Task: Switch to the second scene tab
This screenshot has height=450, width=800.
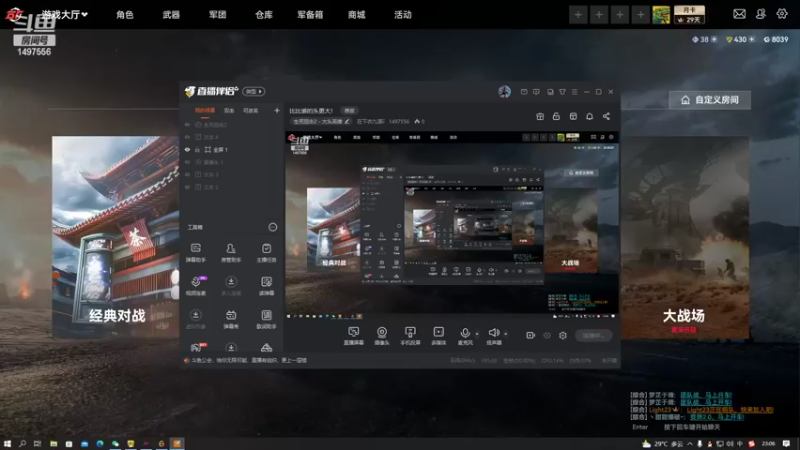Action: pos(229,110)
